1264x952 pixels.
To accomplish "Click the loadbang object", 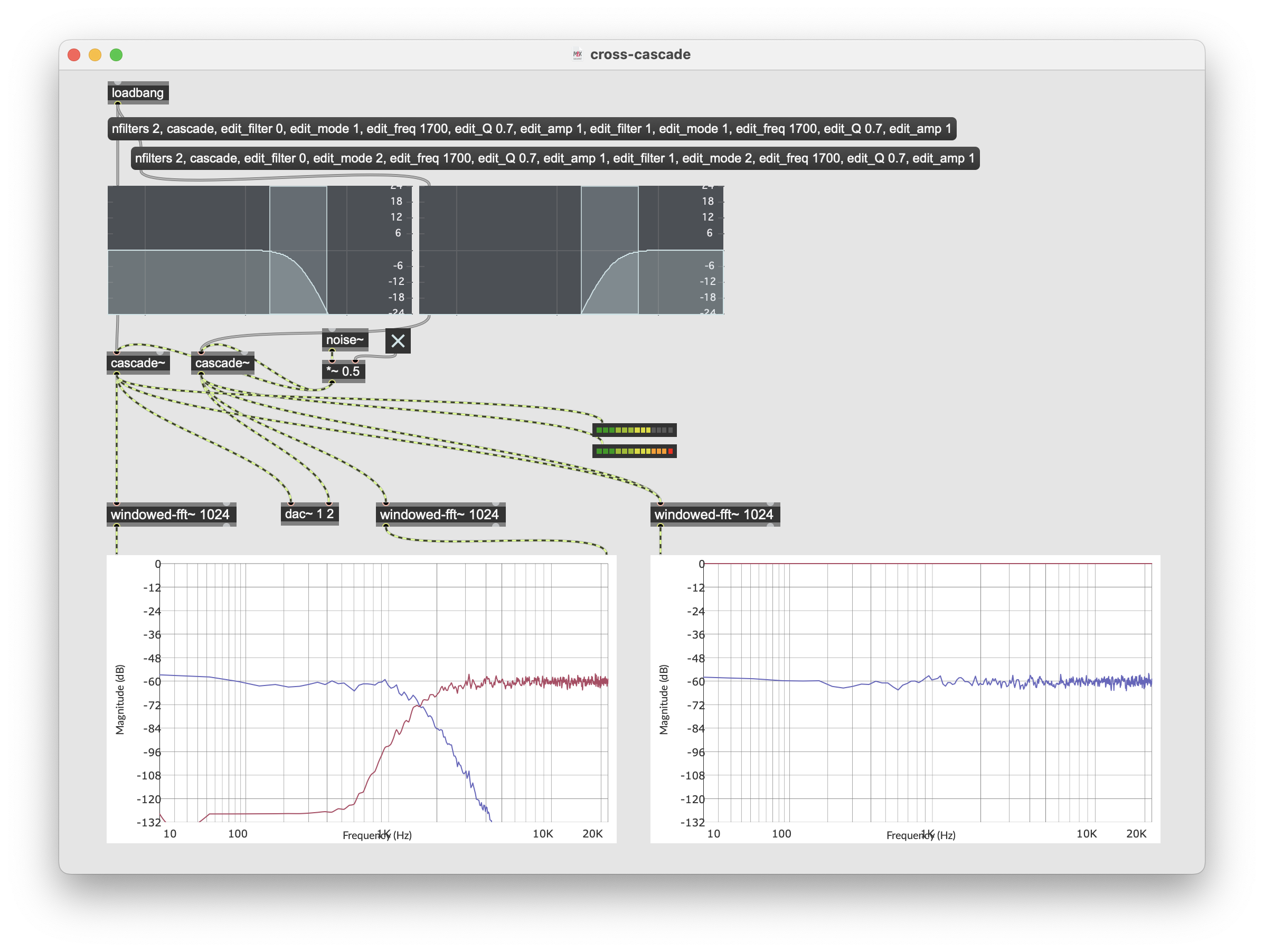I will 138,92.
